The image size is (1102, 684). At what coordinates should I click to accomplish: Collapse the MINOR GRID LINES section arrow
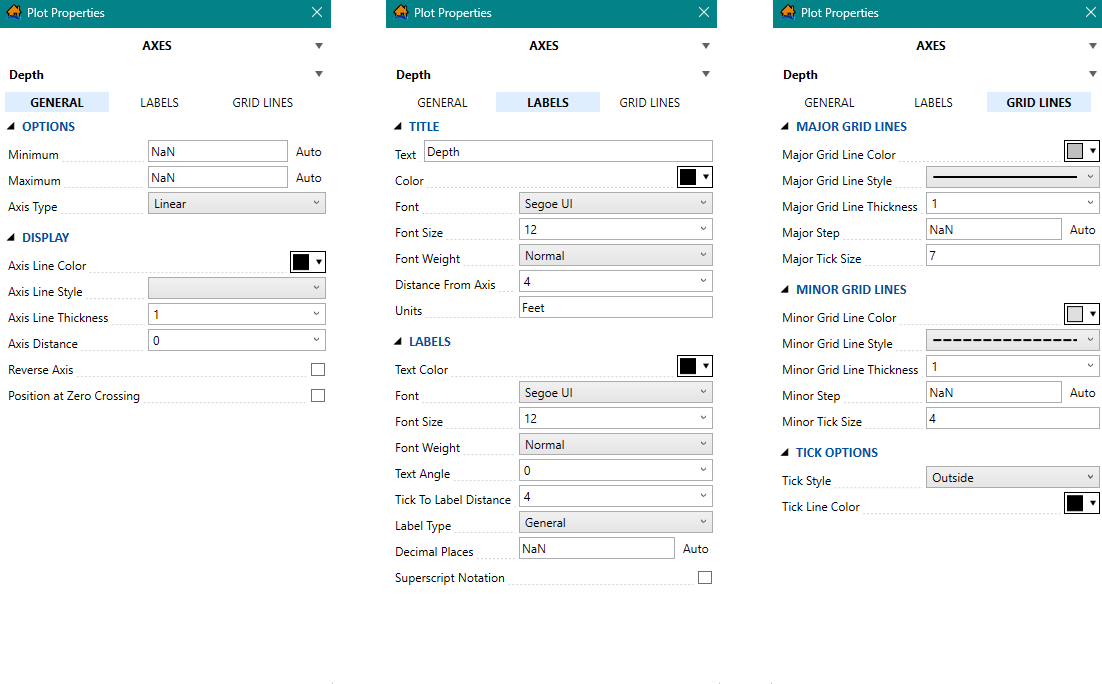[x=786, y=290]
